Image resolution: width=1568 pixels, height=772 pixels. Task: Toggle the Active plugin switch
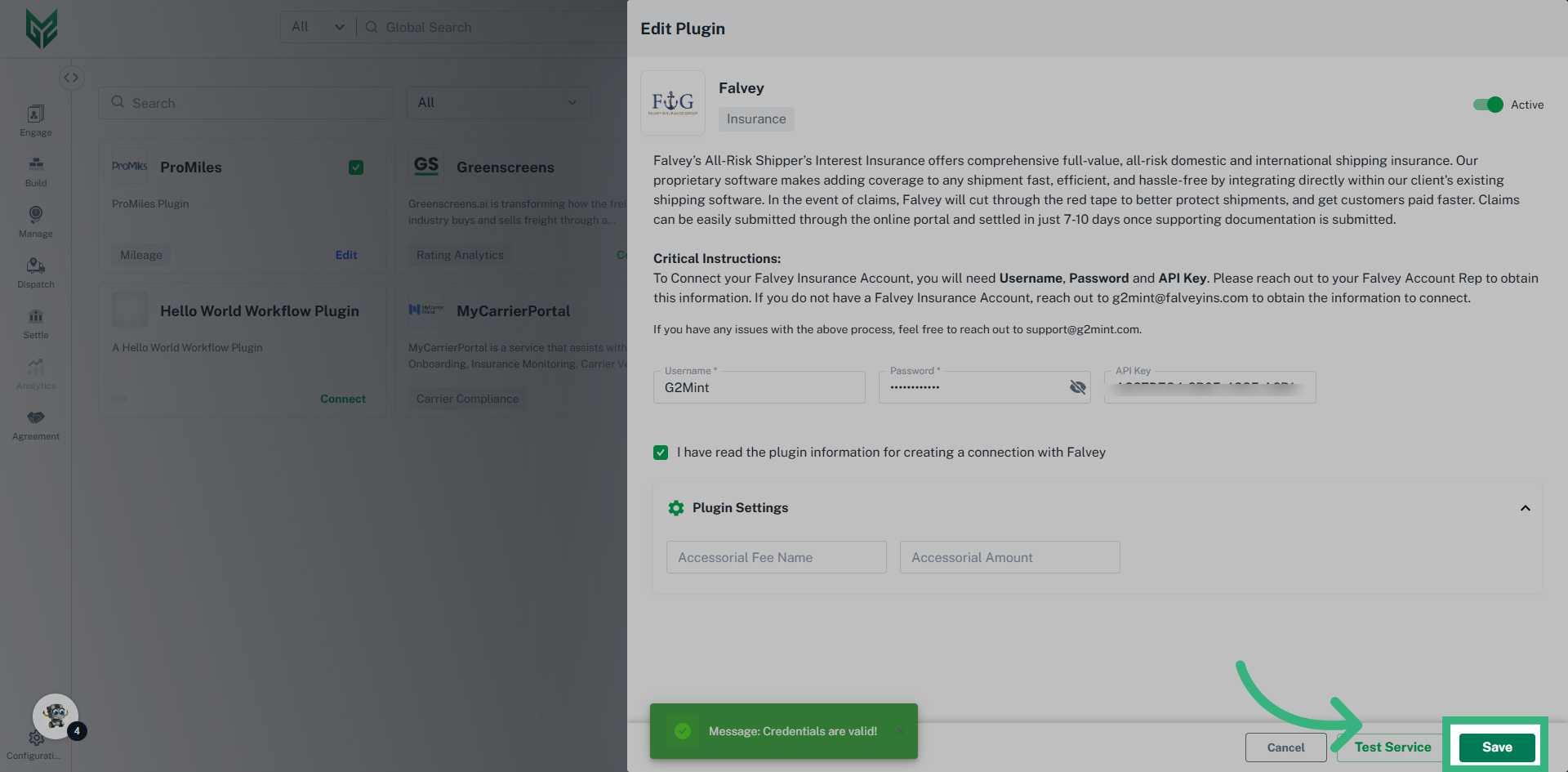tap(1488, 105)
